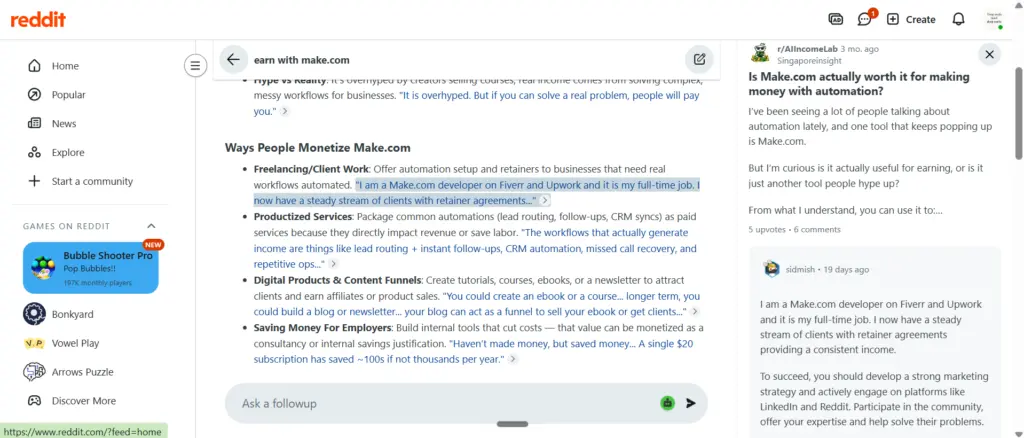
Task: Open the r/AIIncomeLab community link
Action: tap(807, 49)
